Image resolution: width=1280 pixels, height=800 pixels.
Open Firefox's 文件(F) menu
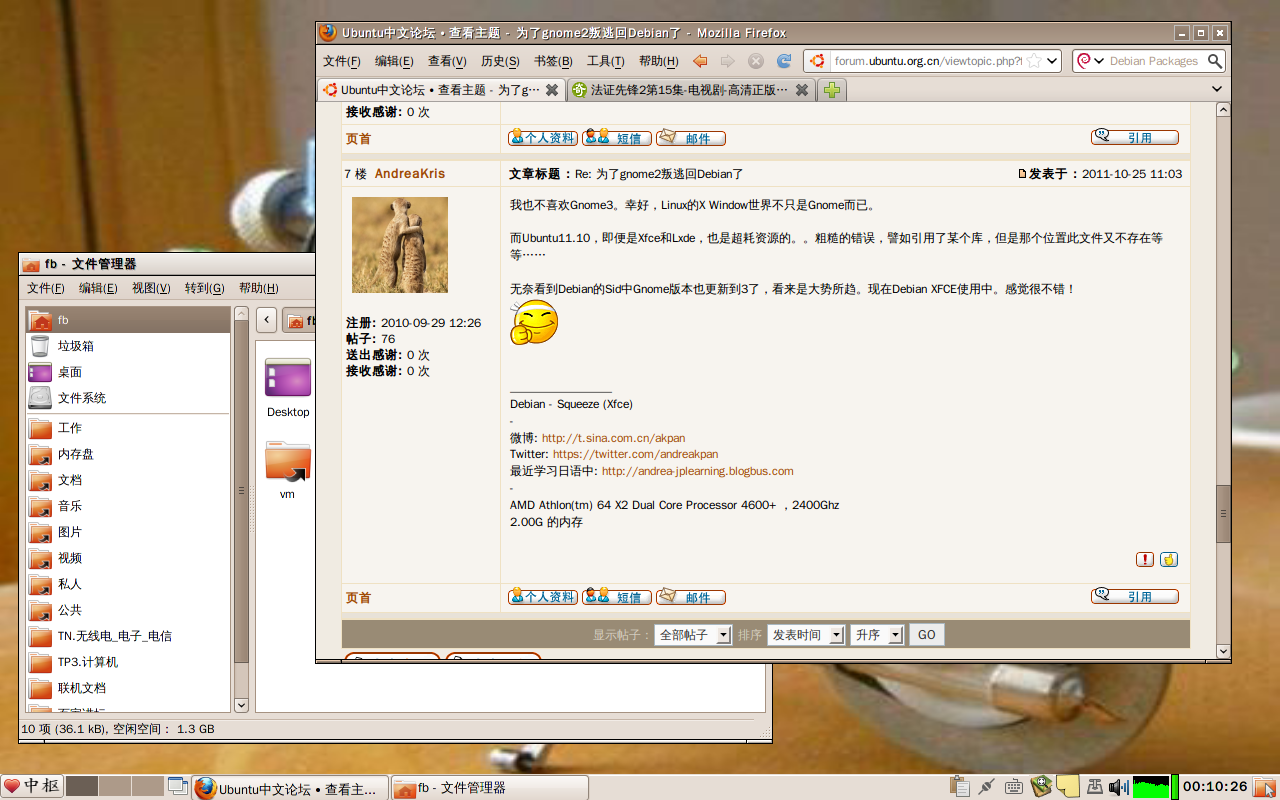tap(341, 61)
